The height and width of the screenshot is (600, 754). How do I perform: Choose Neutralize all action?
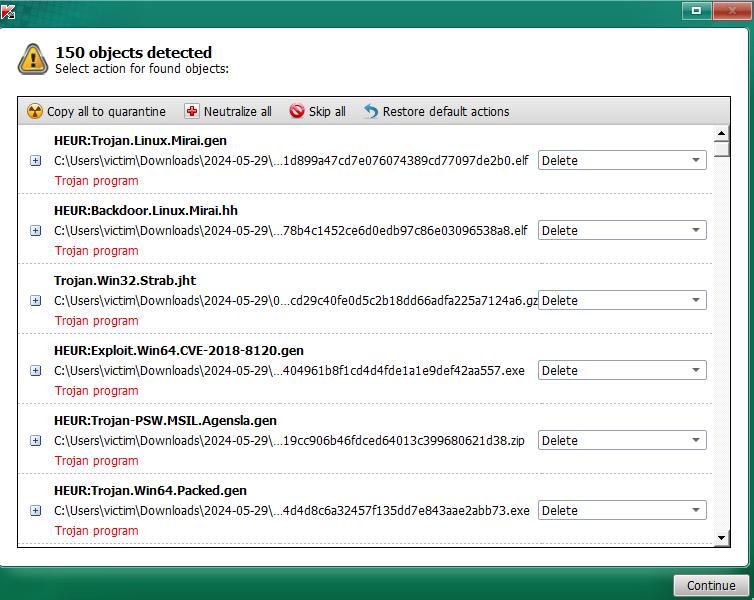click(228, 111)
